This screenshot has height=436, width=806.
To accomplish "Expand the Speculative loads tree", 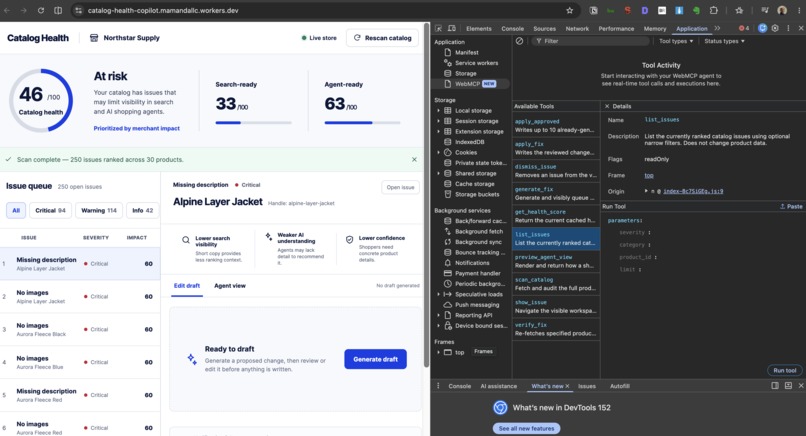I will [438, 294].
